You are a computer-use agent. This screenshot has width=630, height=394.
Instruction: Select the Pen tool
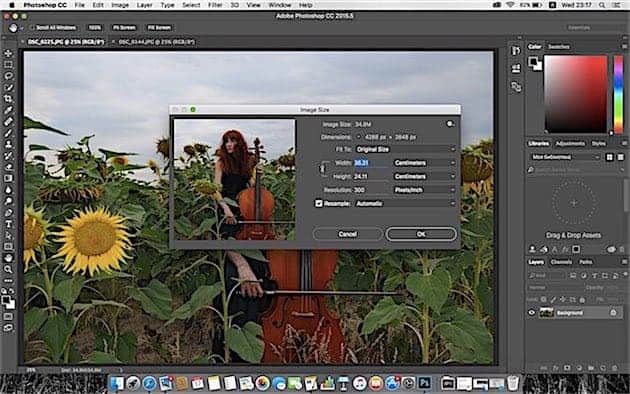coord(8,212)
